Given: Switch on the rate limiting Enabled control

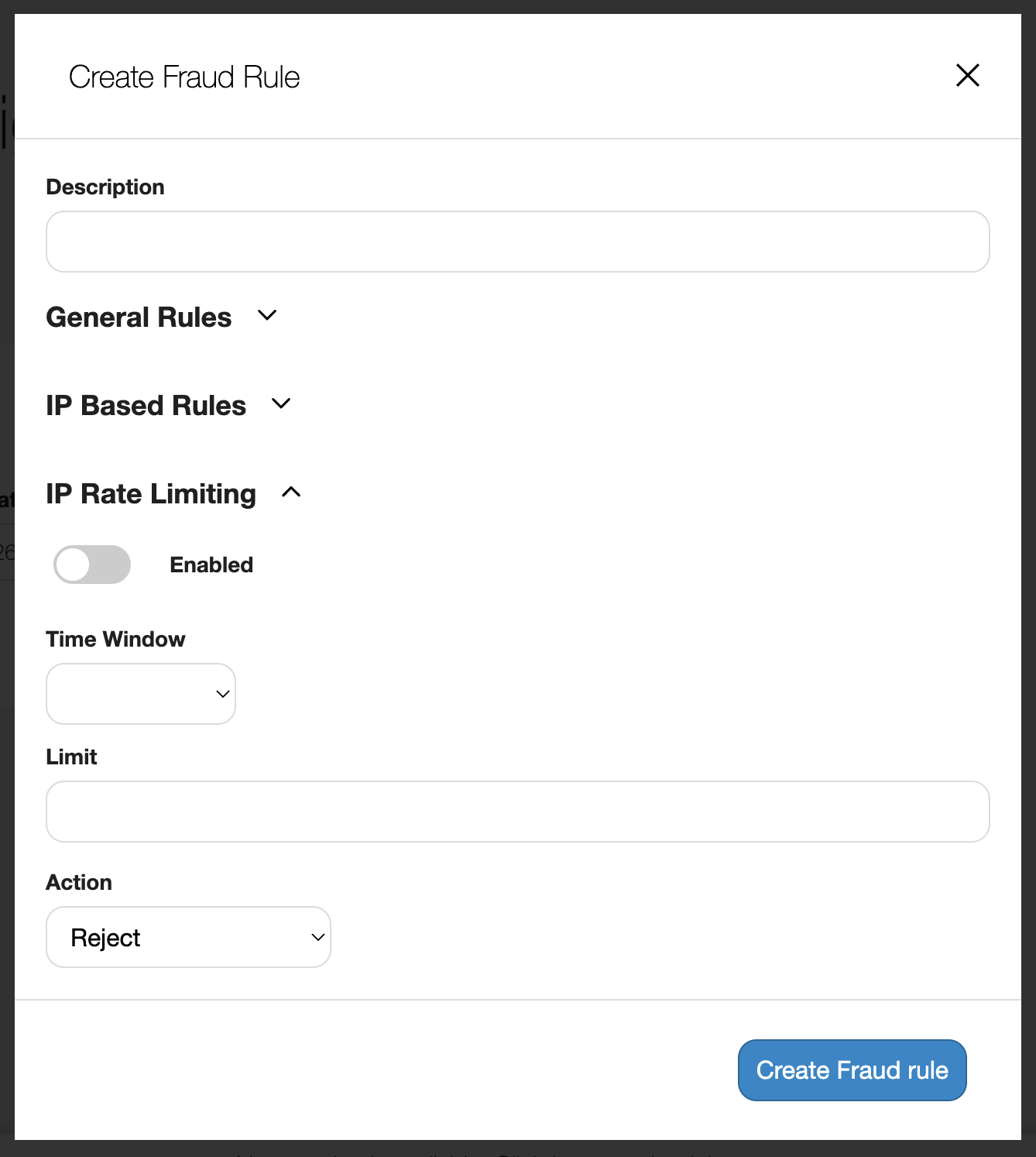Looking at the screenshot, I should 91,565.
